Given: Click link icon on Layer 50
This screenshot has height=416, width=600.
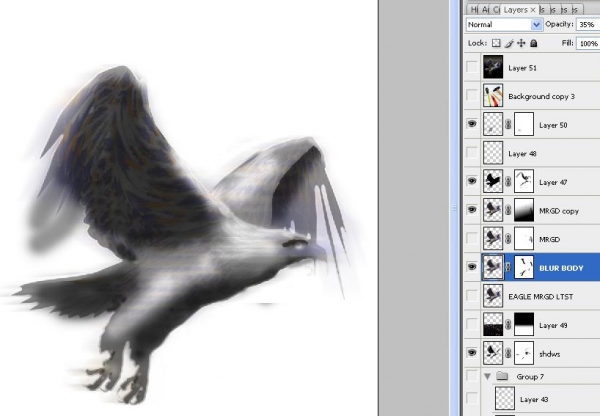Looking at the screenshot, I should pyautogui.click(x=508, y=124).
